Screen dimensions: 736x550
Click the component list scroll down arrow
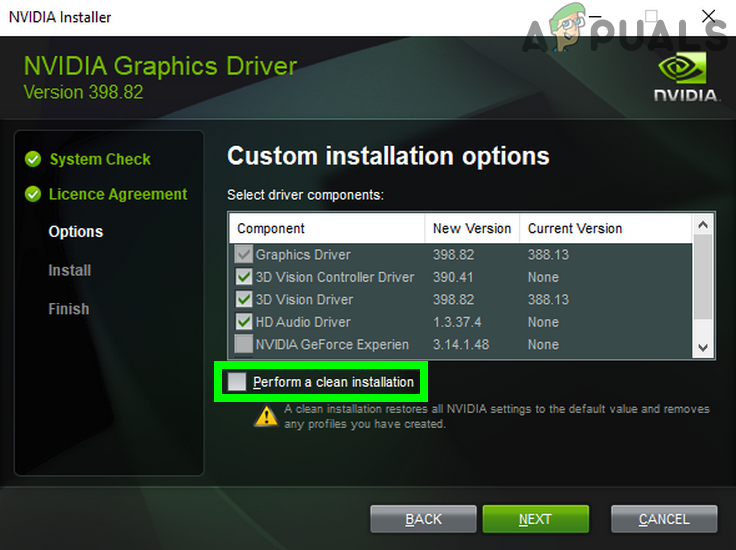point(703,348)
